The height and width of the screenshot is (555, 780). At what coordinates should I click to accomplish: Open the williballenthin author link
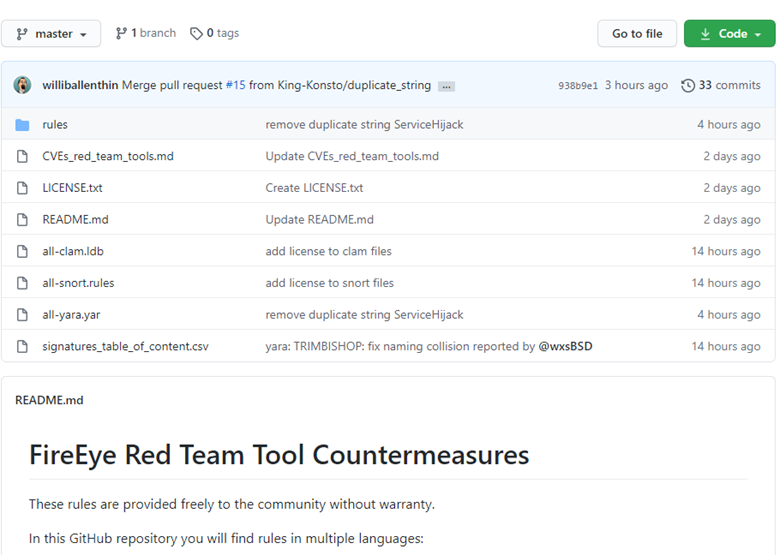pos(80,85)
